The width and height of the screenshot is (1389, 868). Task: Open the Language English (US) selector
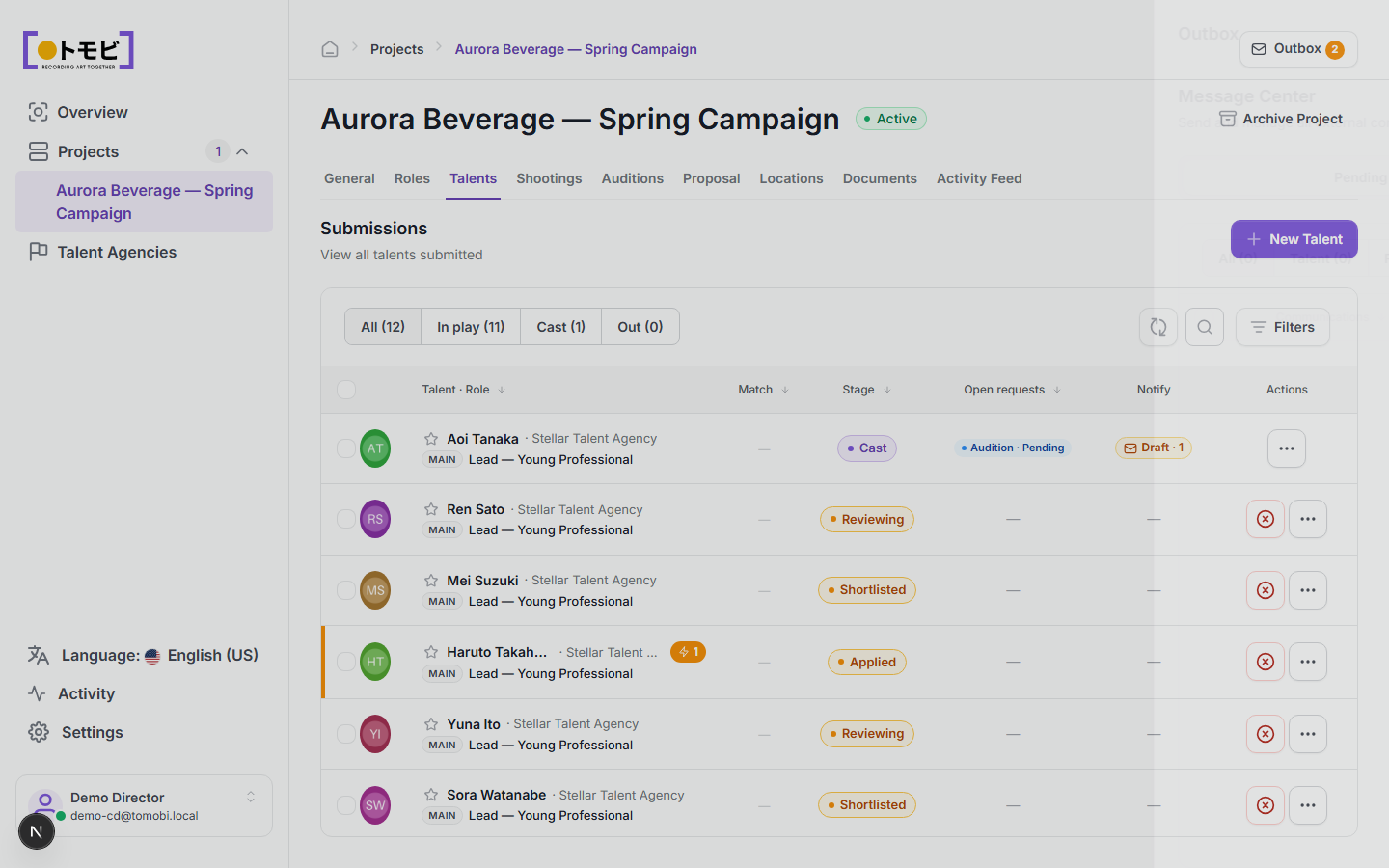143,655
